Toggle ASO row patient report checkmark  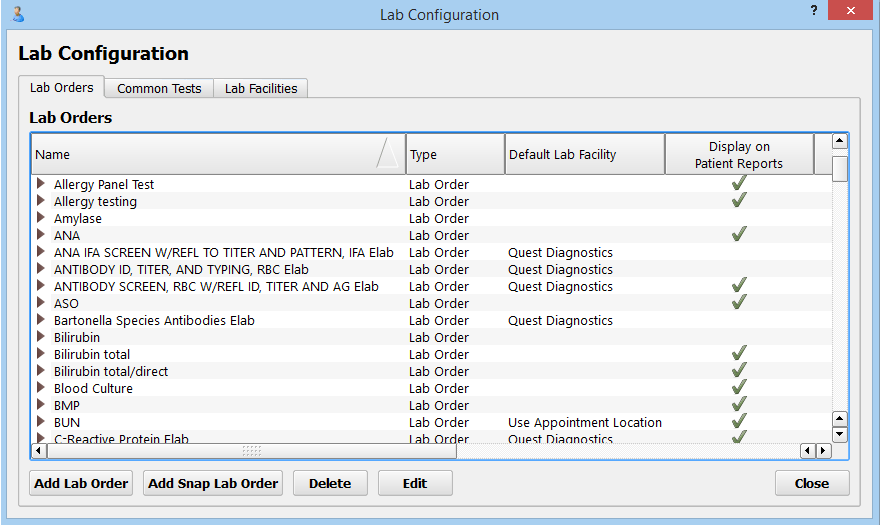pyautogui.click(x=739, y=302)
